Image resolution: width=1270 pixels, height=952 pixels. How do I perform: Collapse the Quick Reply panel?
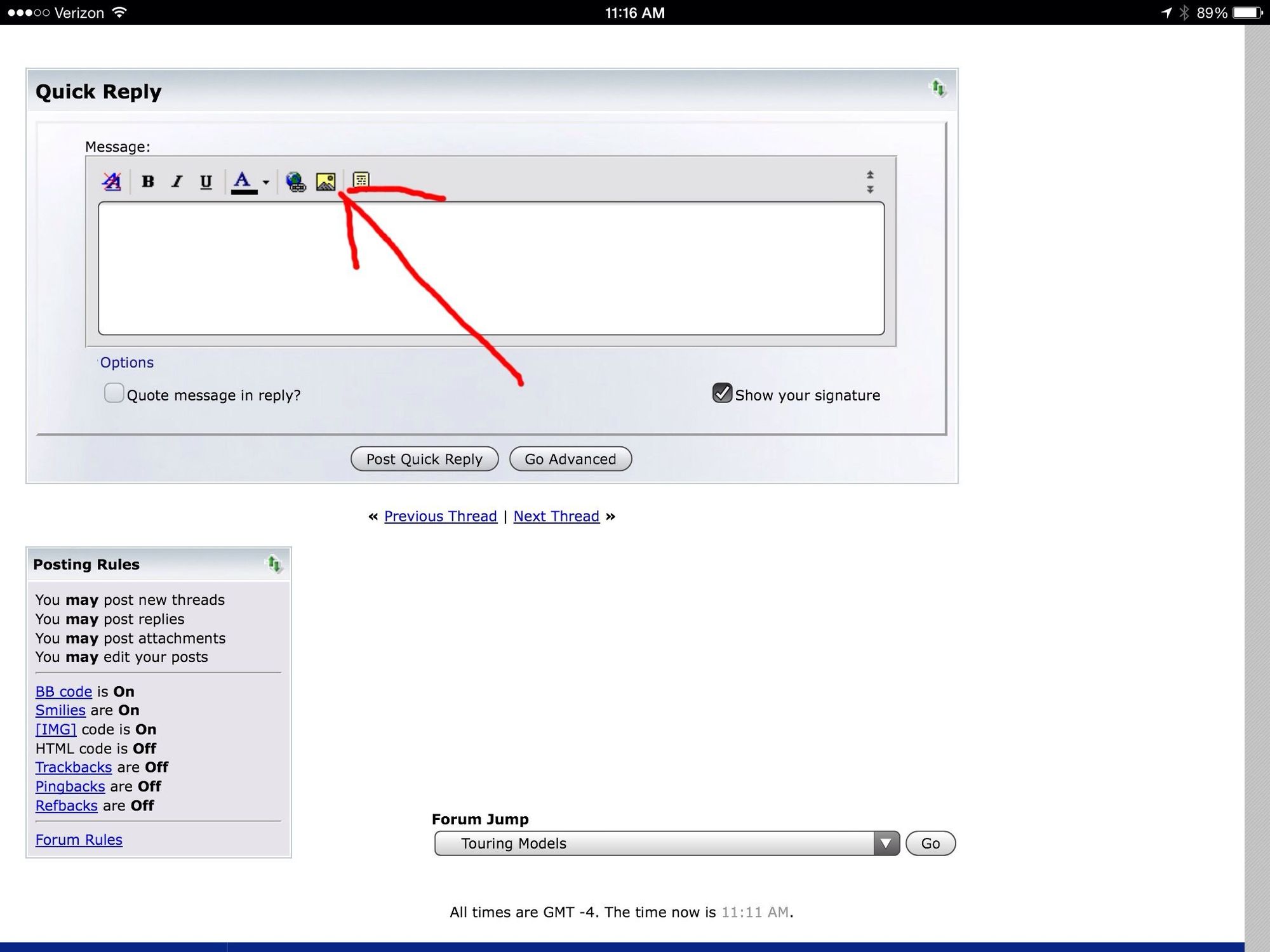937,88
